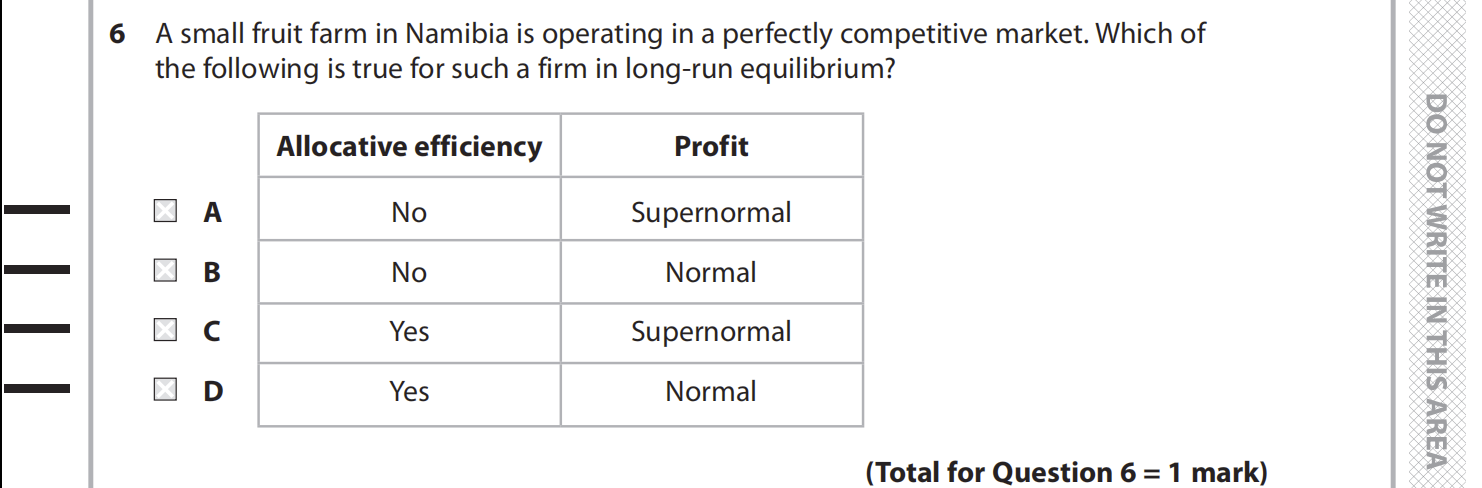Tick the checkbox for option A
The image size is (1482, 488).
click(x=165, y=211)
